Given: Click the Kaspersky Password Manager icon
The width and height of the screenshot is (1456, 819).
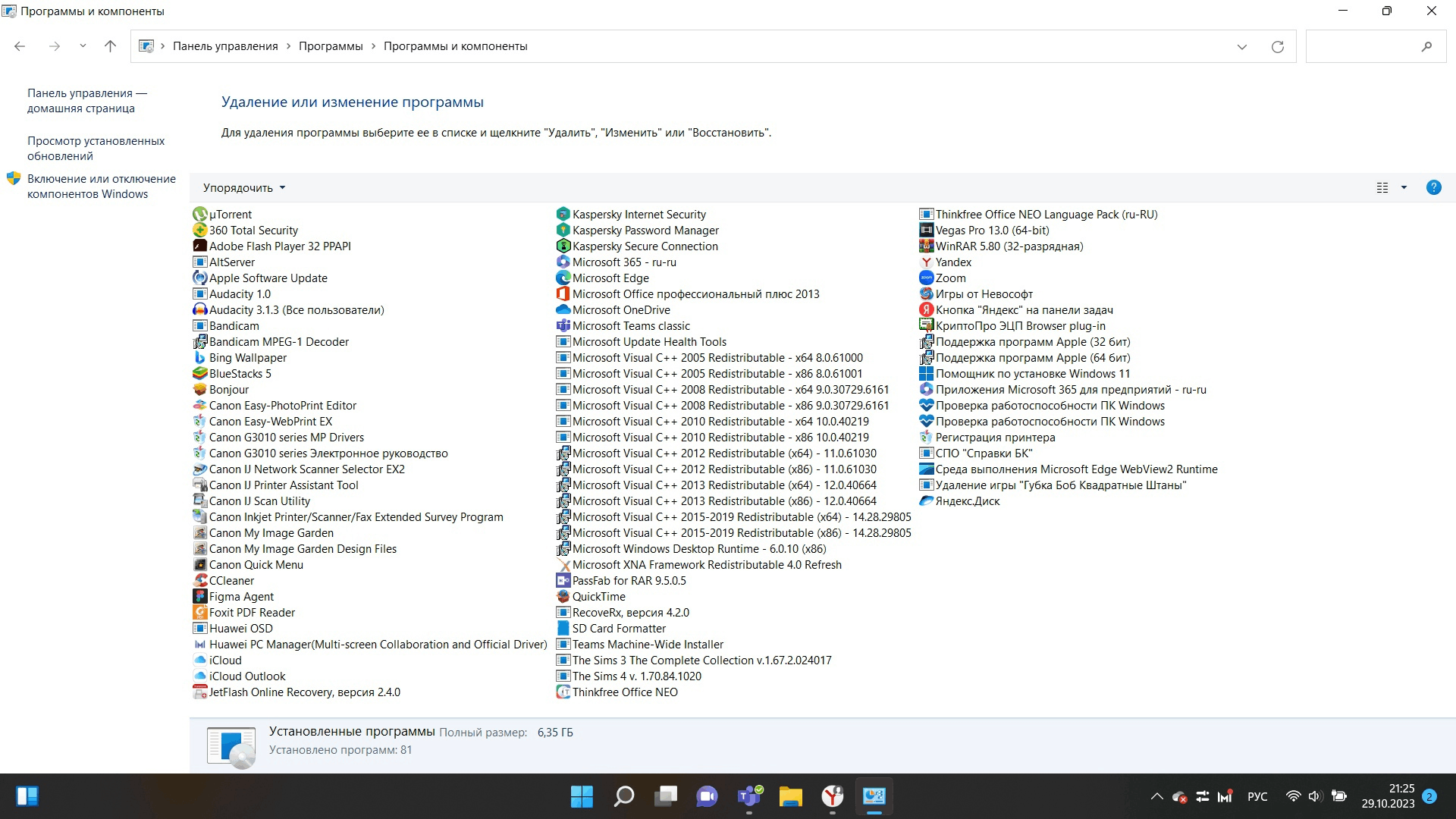Looking at the screenshot, I should pos(563,231).
